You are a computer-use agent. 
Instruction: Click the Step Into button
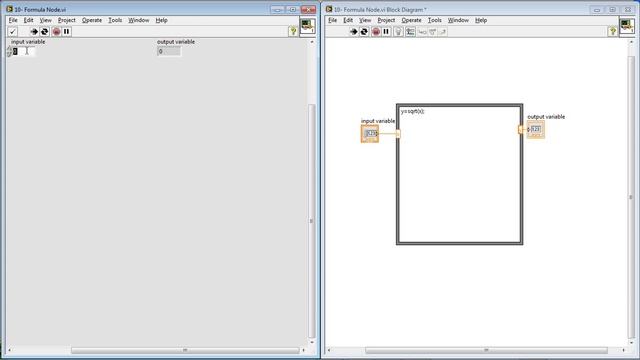[x=422, y=31]
